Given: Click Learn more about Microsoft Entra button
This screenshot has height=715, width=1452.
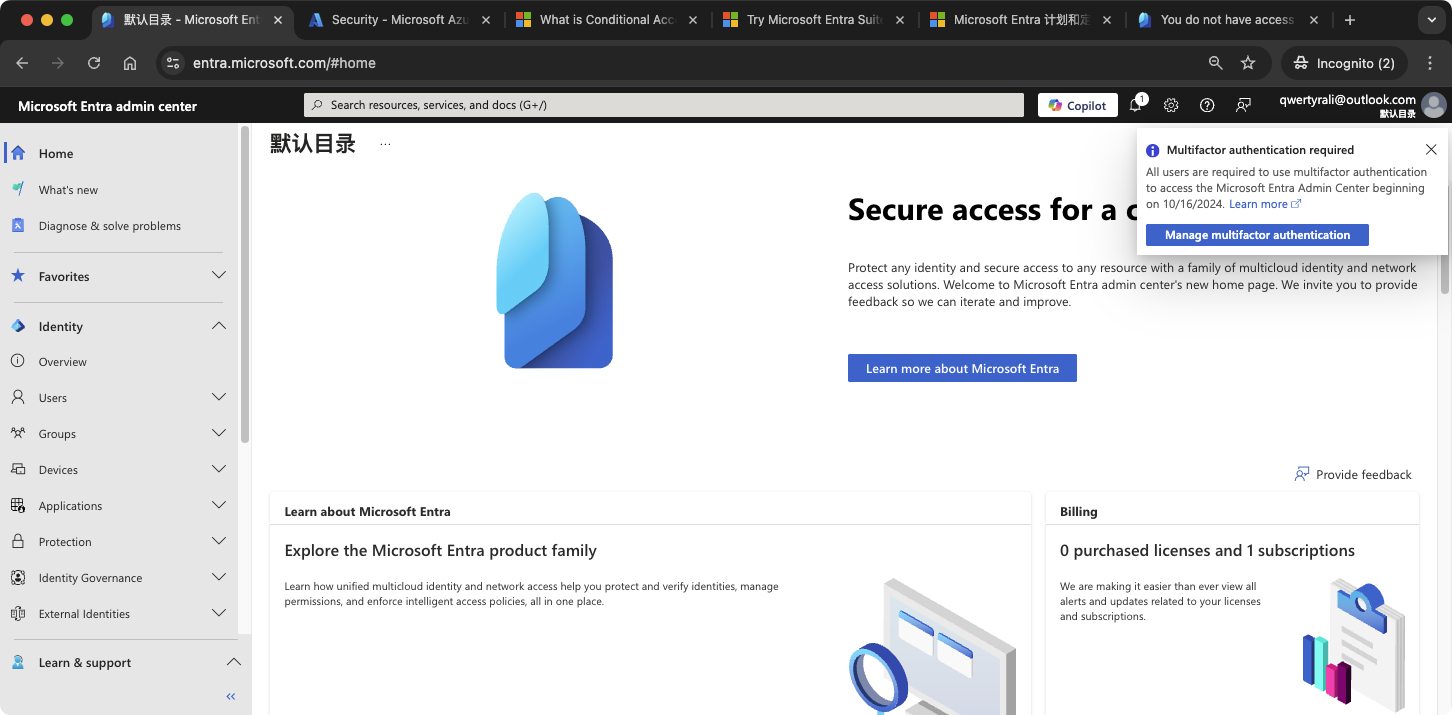Looking at the screenshot, I should coord(962,368).
